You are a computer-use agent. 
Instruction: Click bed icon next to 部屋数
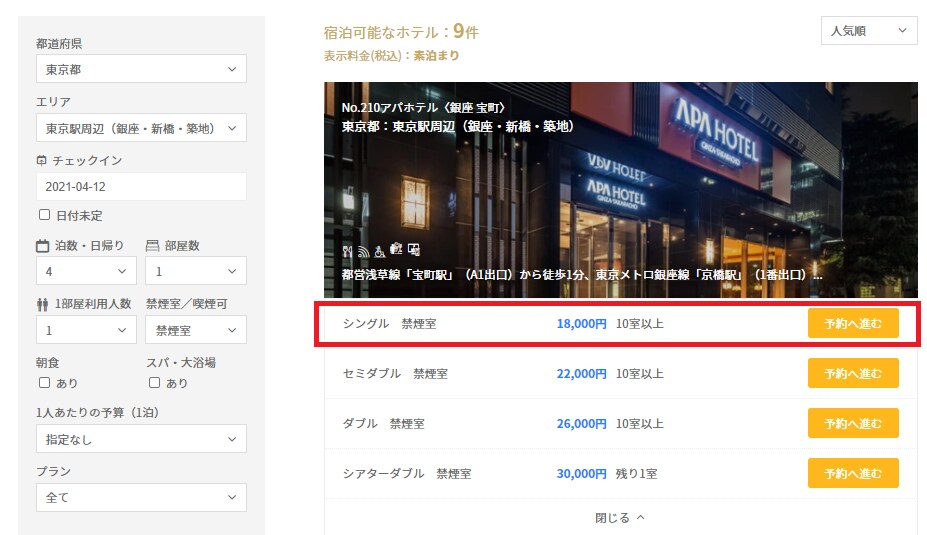click(x=153, y=246)
